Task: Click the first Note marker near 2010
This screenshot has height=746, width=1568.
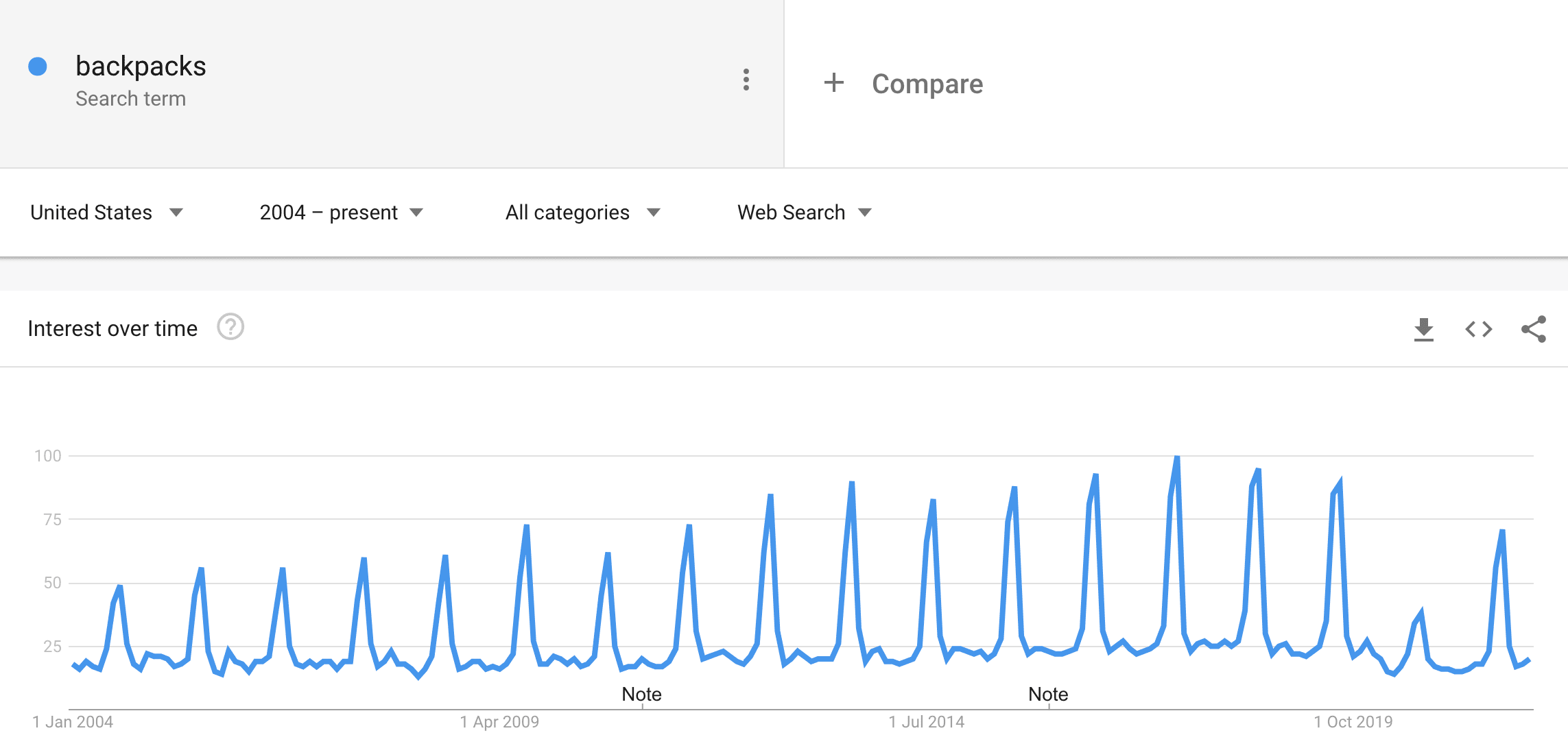Action: point(642,695)
